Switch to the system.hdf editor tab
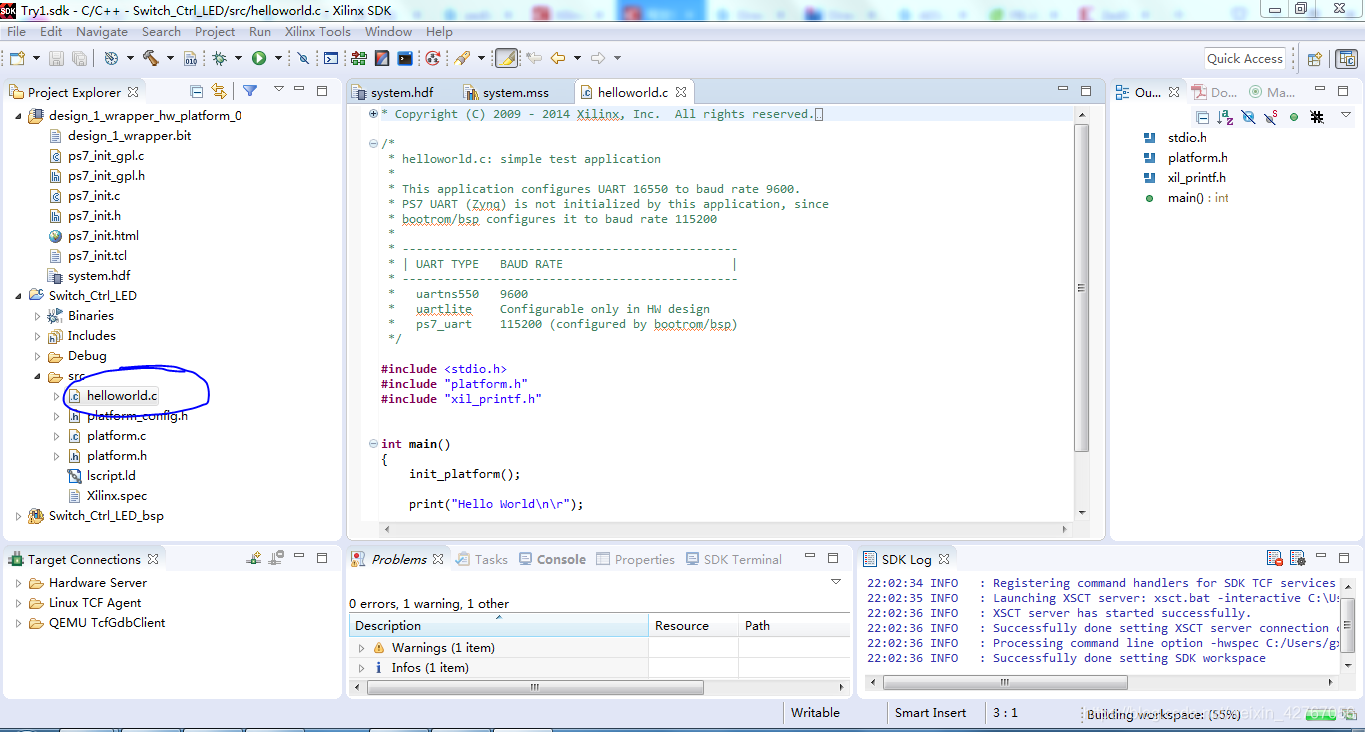The image size is (1365, 732). point(394,92)
